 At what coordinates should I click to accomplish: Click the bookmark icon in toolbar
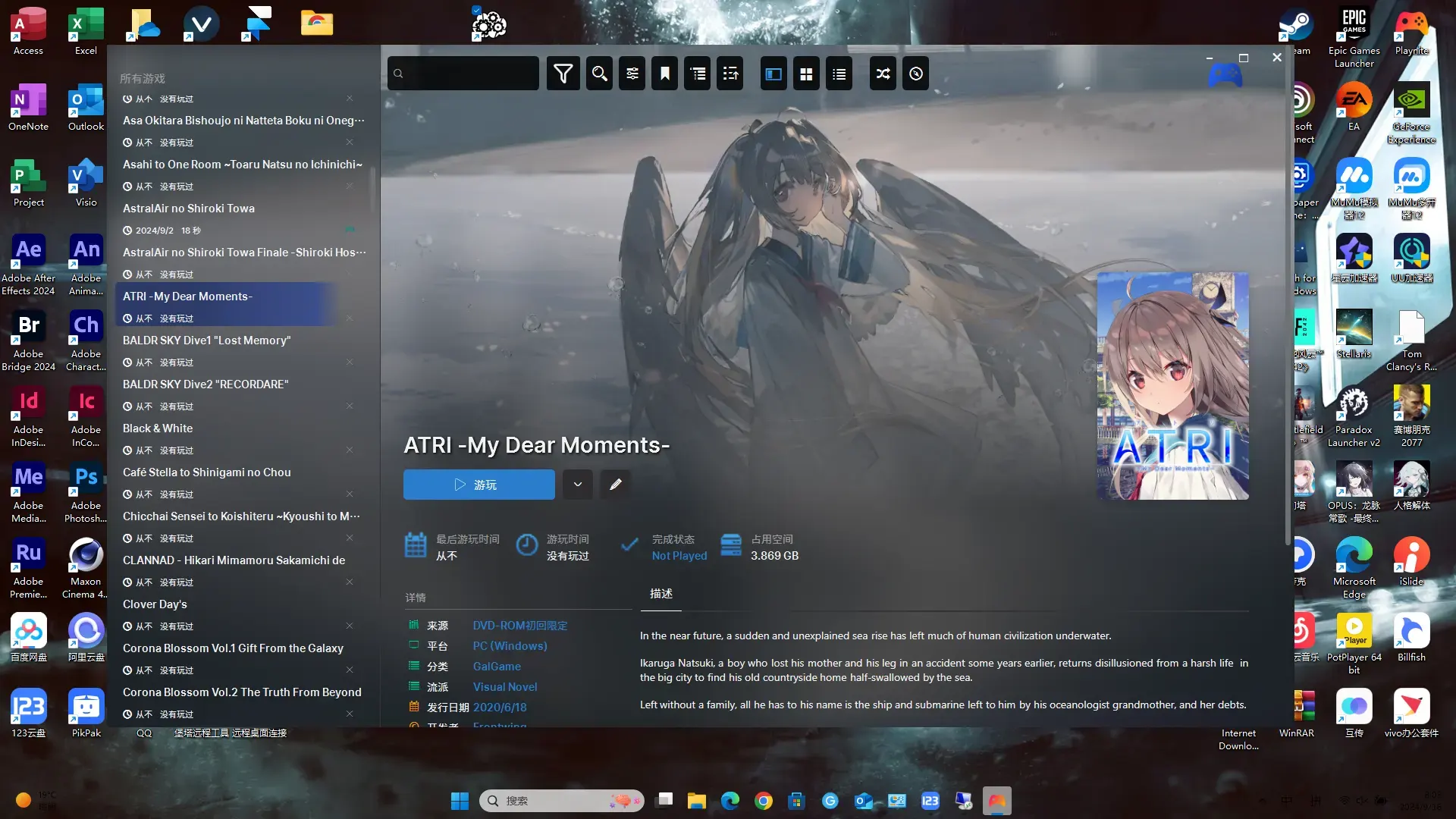click(x=664, y=74)
